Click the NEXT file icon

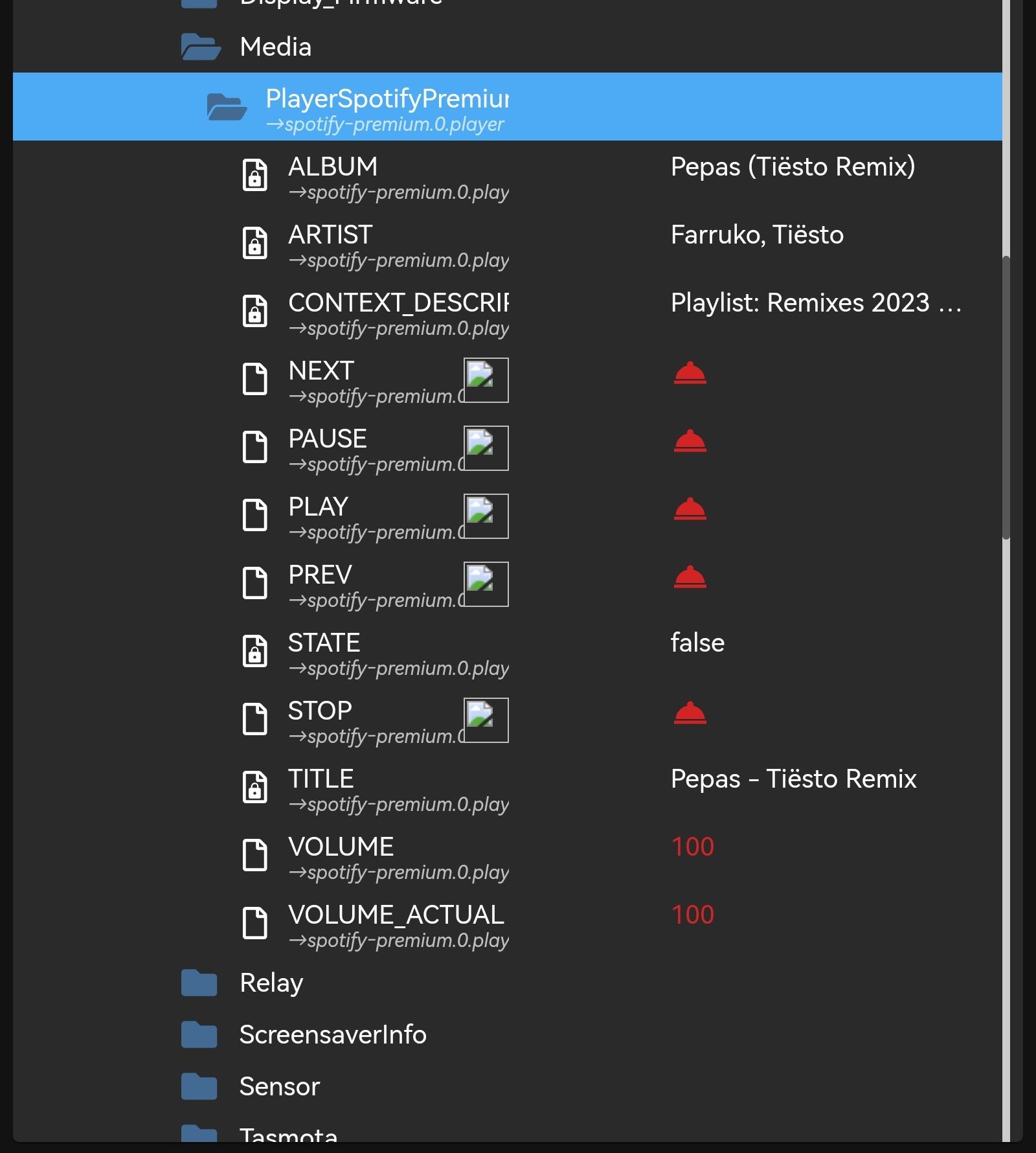point(254,379)
